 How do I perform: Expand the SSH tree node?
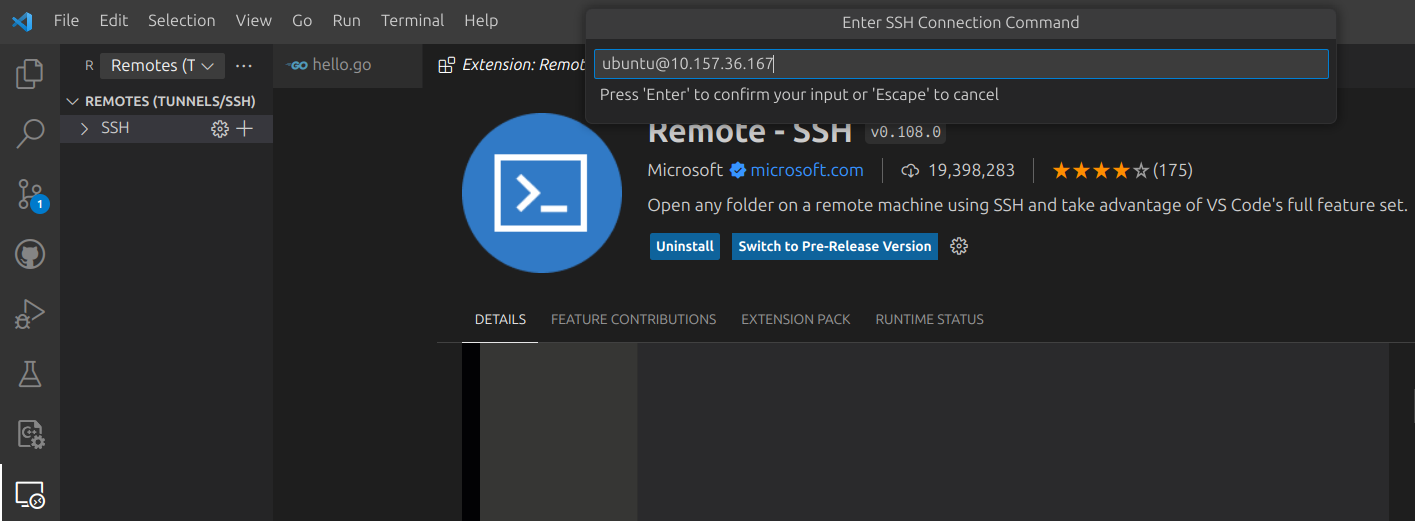84,129
